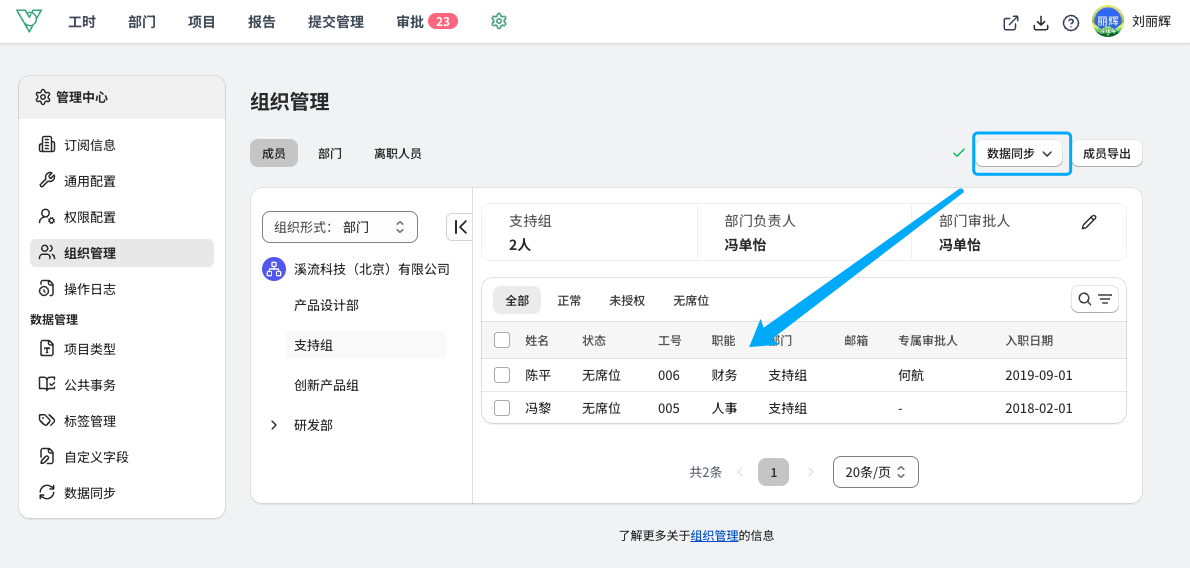Click the download icon in header
1190x568 pixels.
pos(1040,23)
